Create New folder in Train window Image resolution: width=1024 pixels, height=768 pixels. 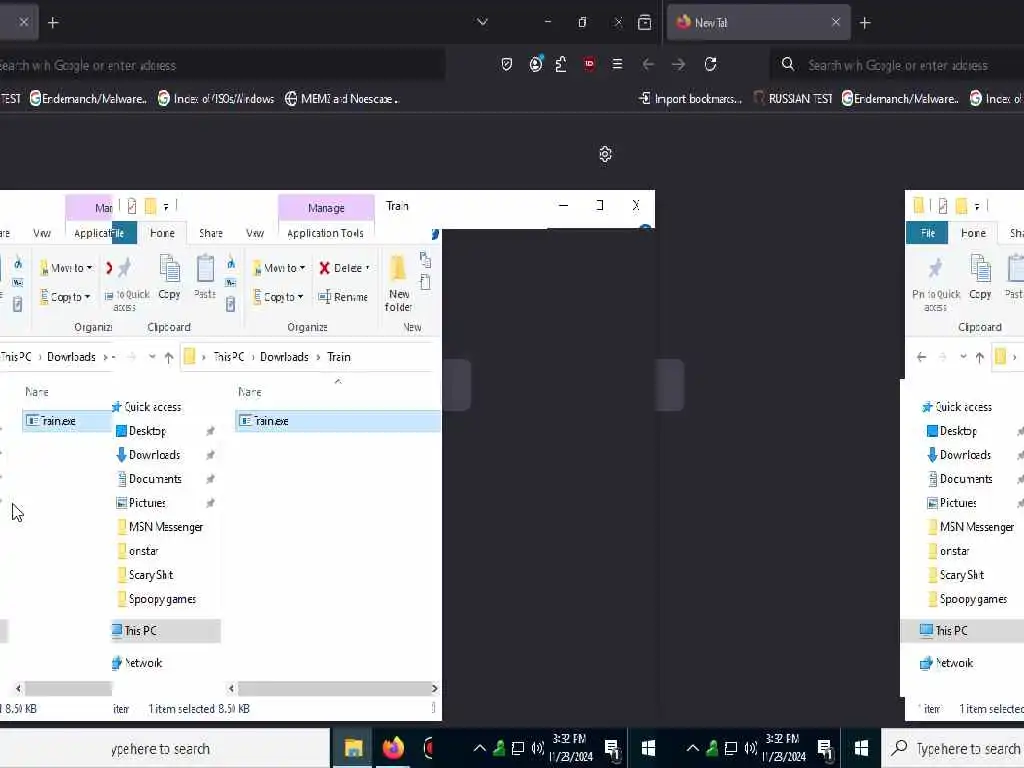tap(398, 284)
